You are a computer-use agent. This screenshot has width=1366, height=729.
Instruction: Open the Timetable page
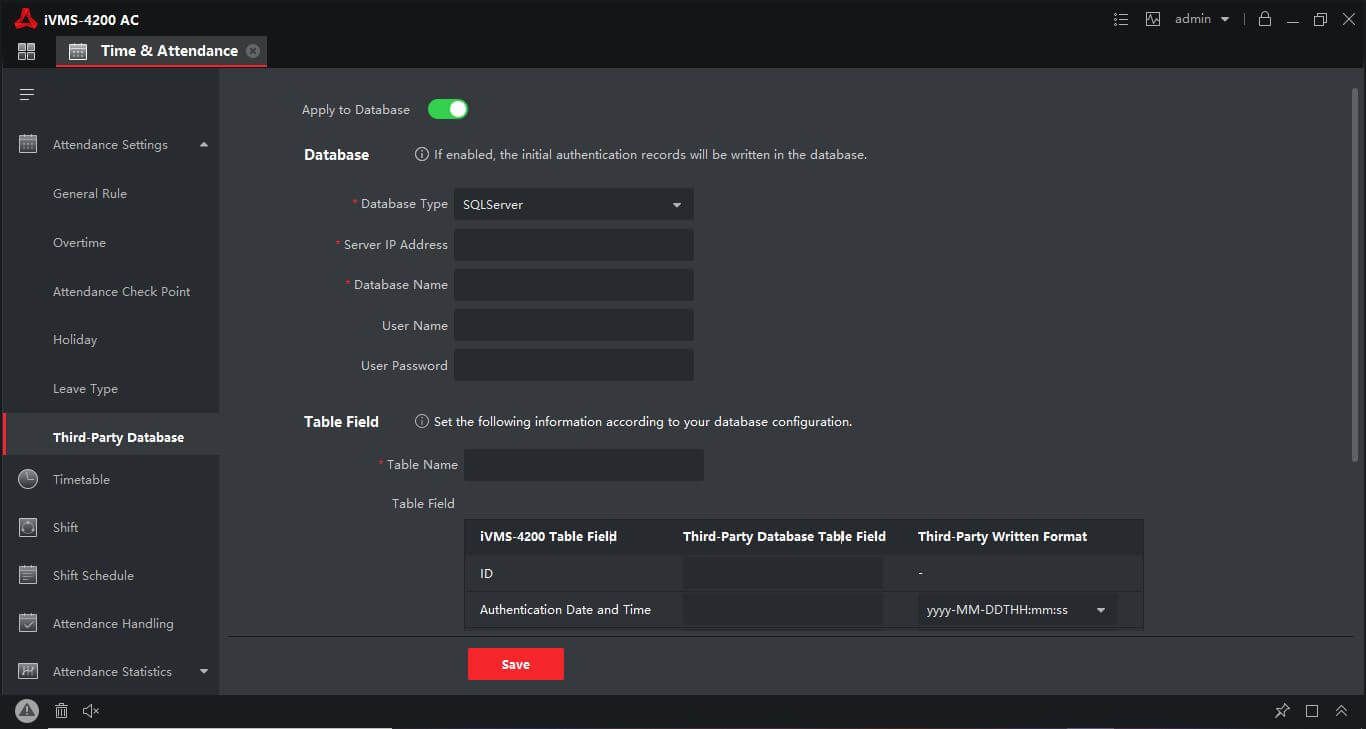81,480
